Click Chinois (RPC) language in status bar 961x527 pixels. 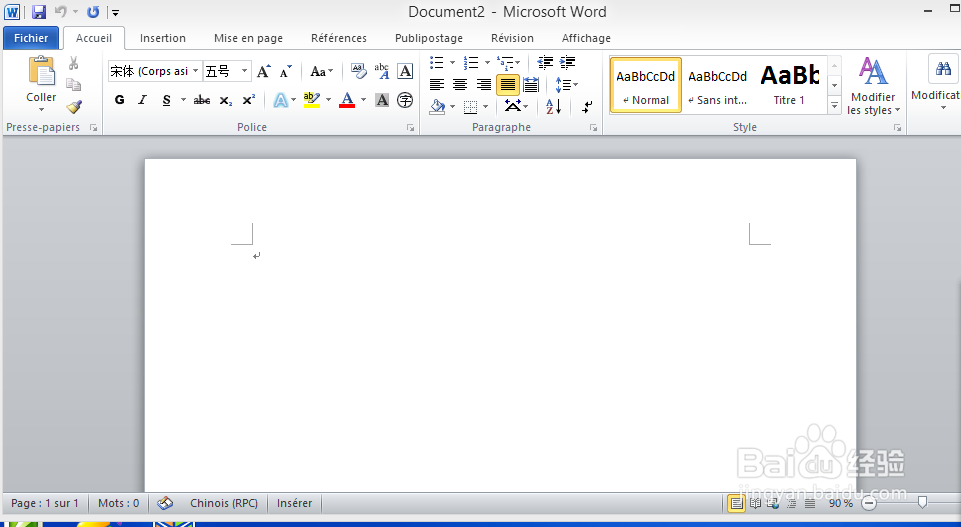pyautogui.click(x=224, y=503)
